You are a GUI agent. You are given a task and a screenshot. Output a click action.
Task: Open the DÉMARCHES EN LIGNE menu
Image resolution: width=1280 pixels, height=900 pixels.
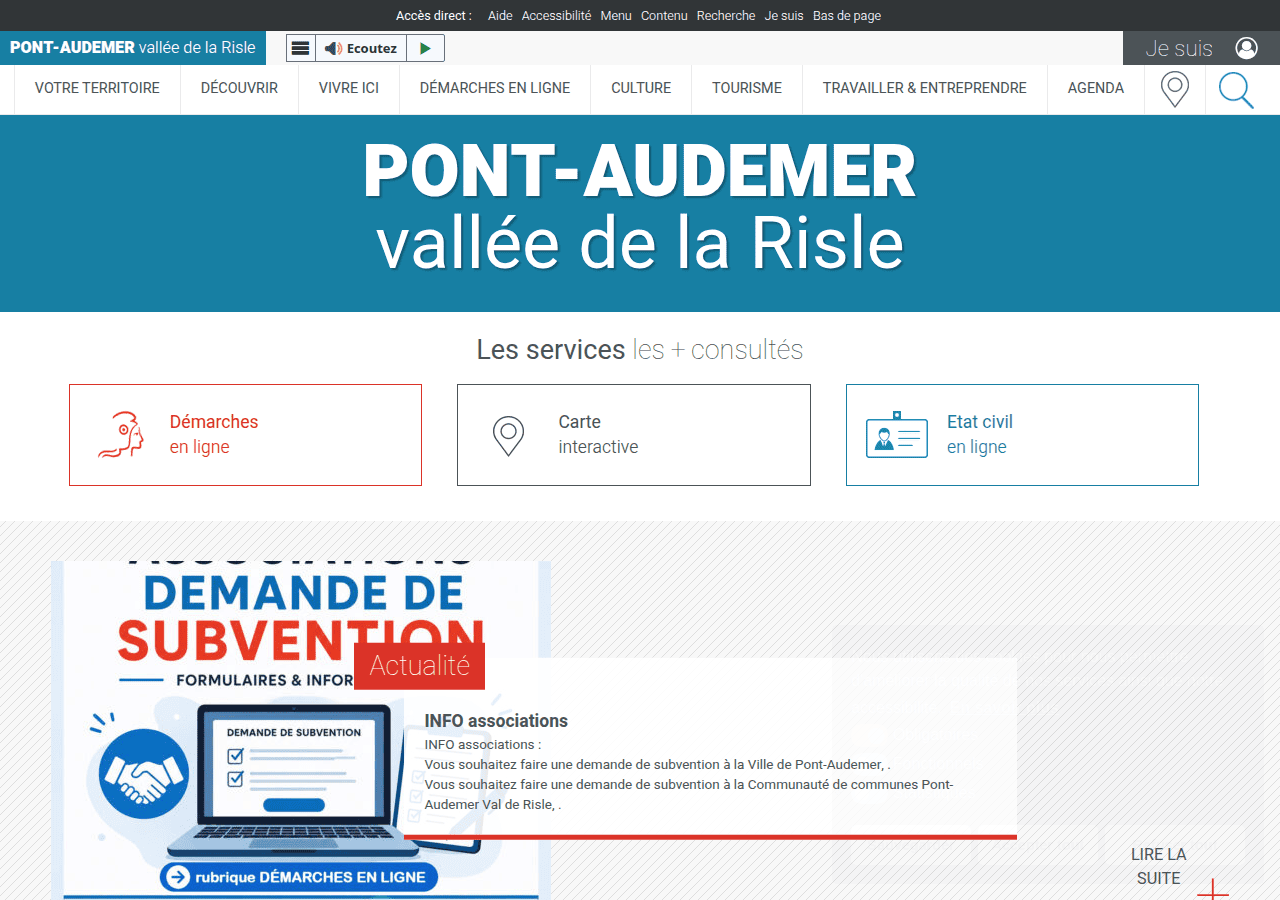tap(495, 88)
